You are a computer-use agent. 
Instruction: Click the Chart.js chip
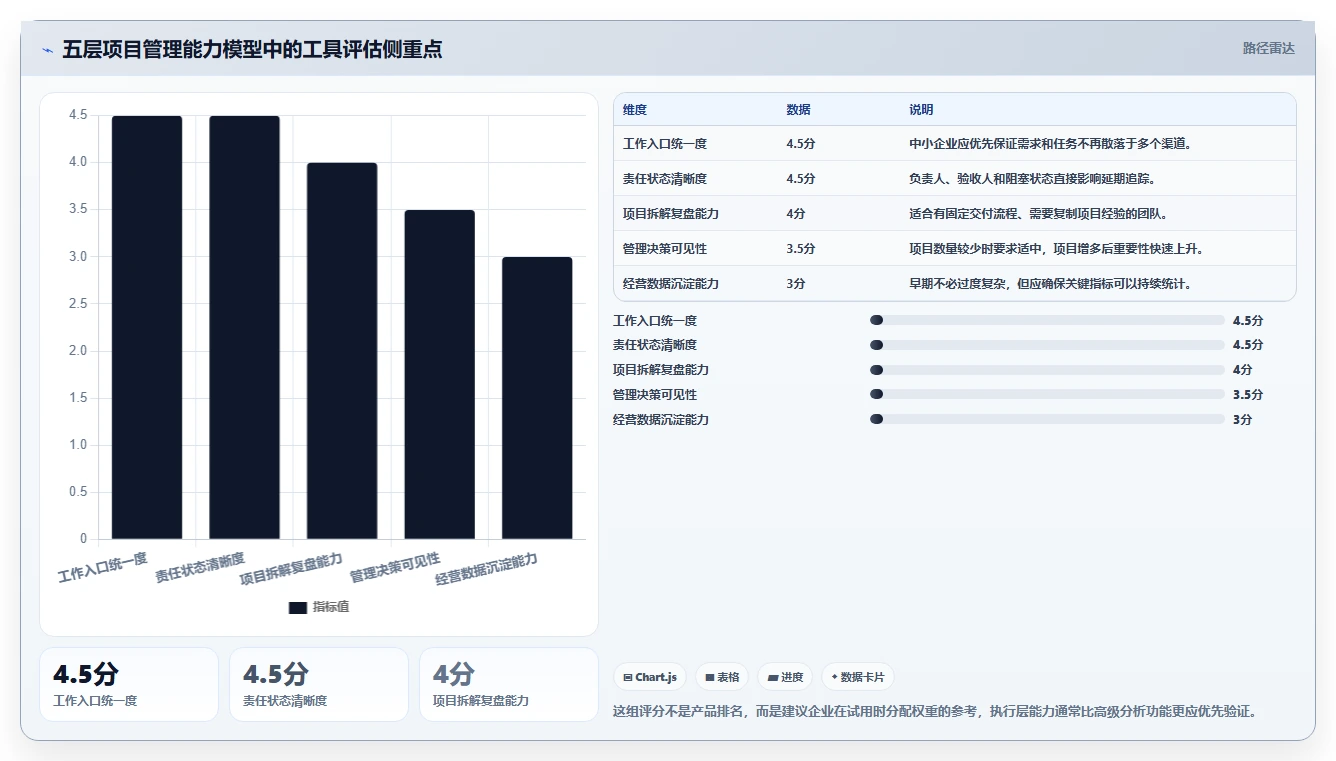click(650, 677)
